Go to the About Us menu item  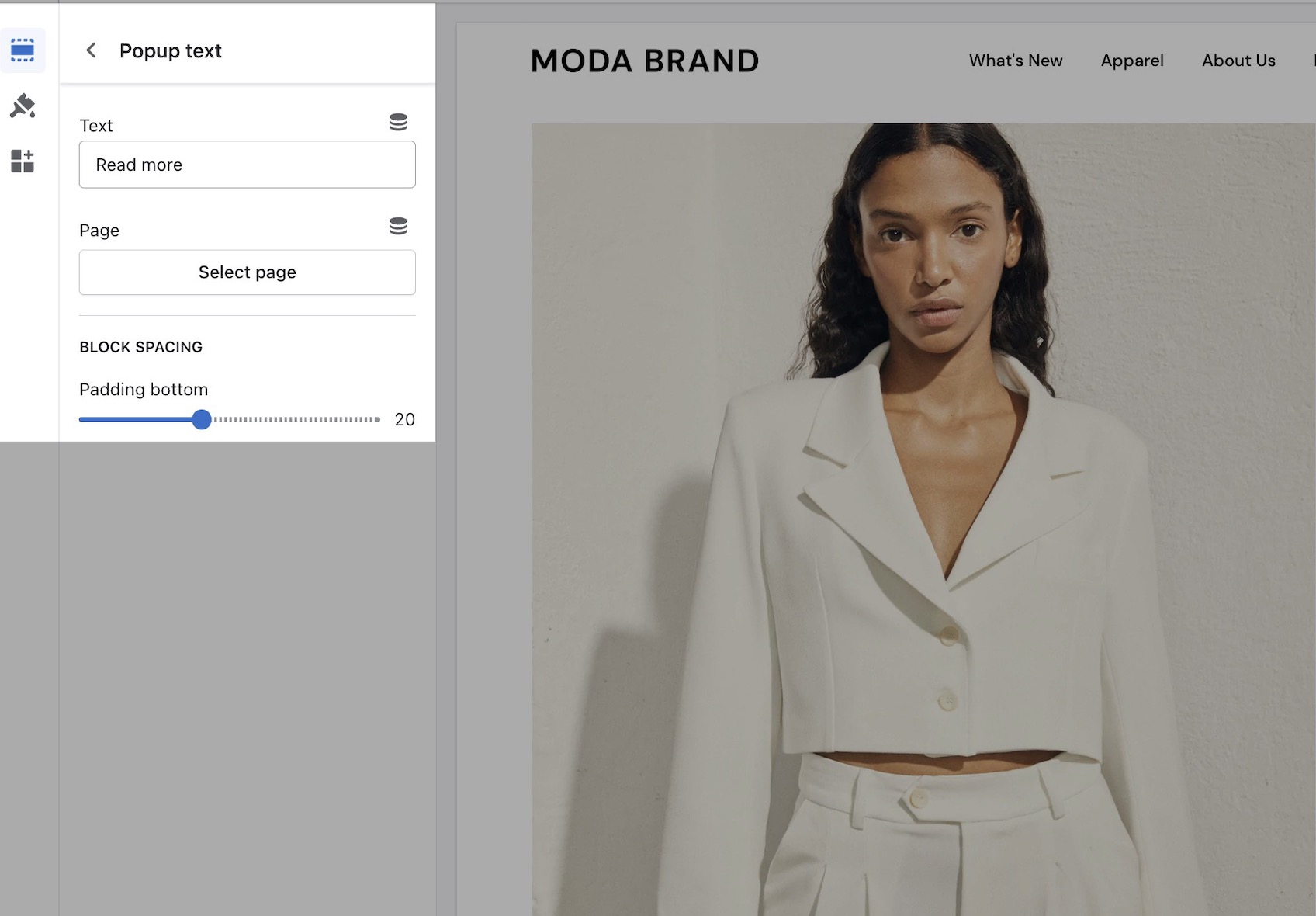tap(1238, 61)
